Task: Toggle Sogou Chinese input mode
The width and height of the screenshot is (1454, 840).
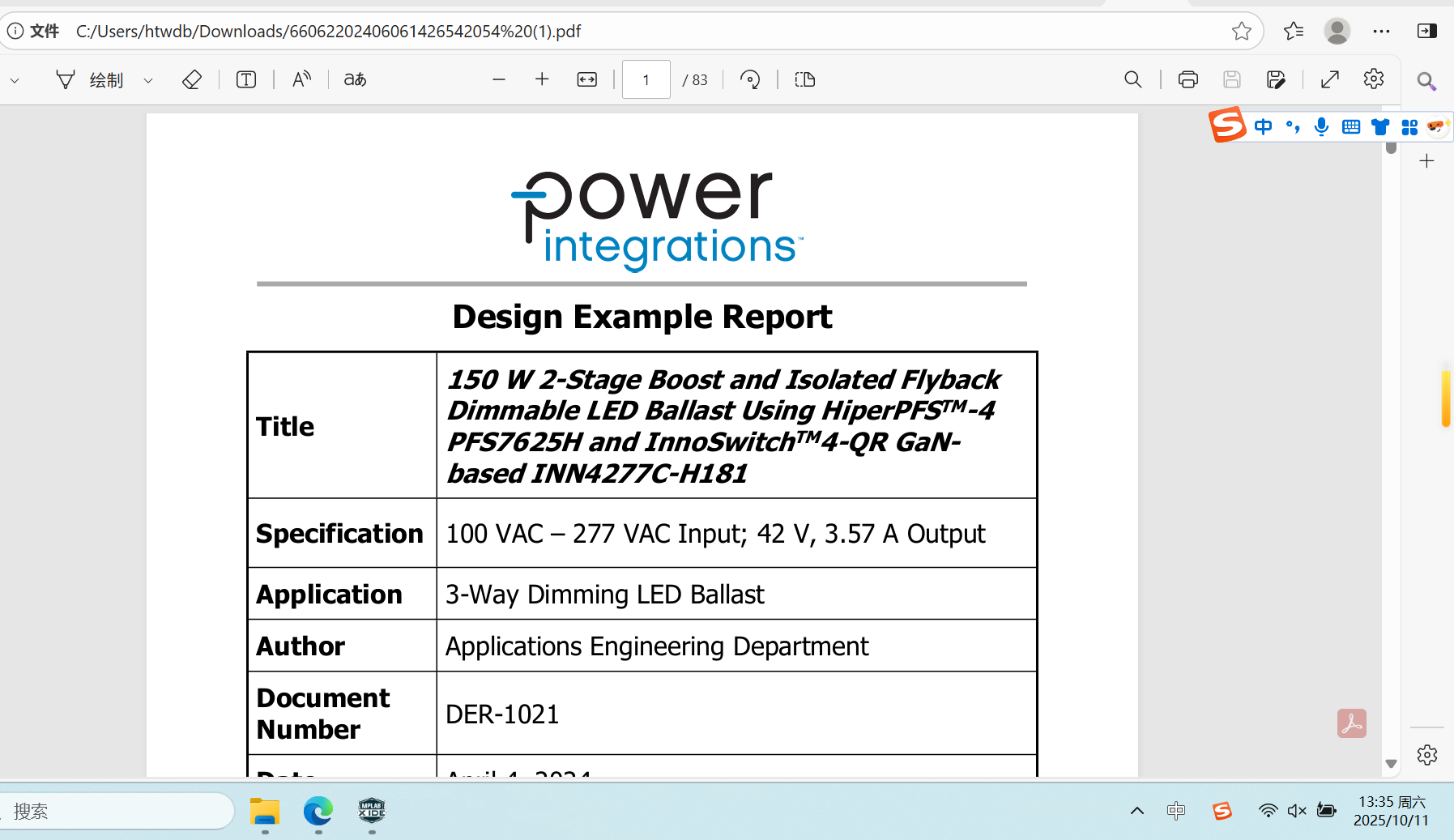Action: pos(1263,126)
